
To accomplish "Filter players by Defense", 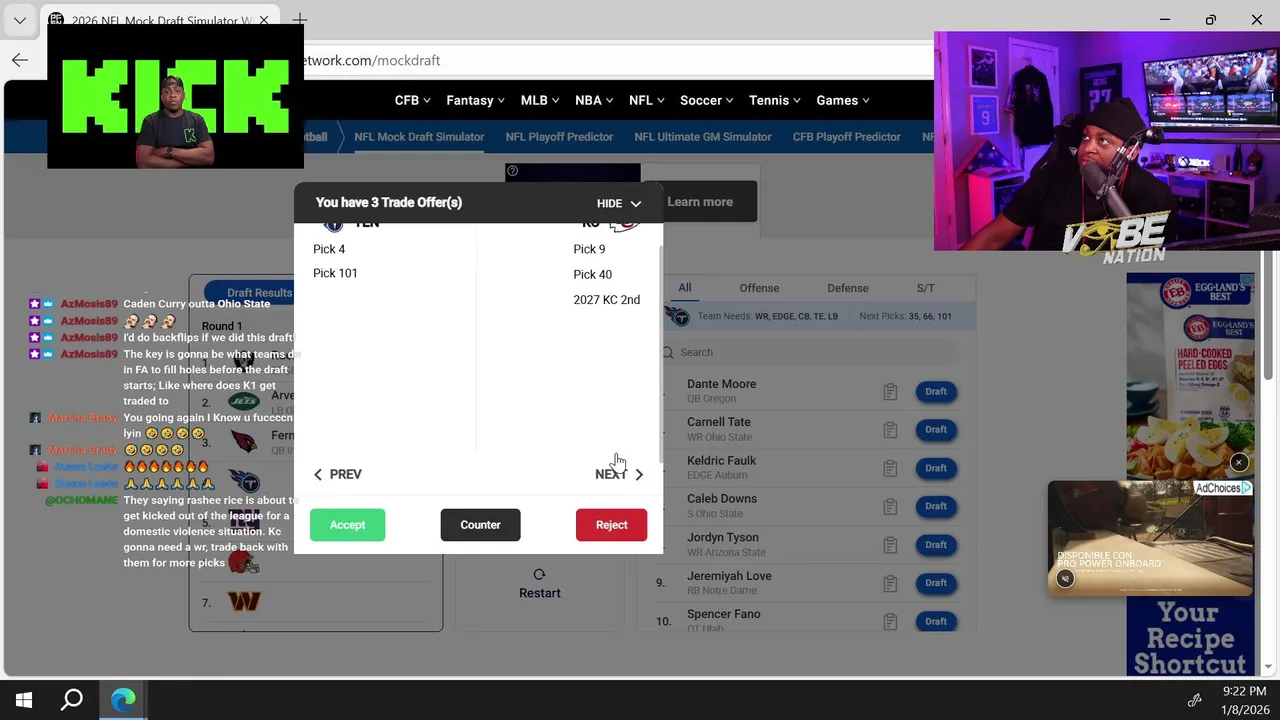I will (848, 288).
